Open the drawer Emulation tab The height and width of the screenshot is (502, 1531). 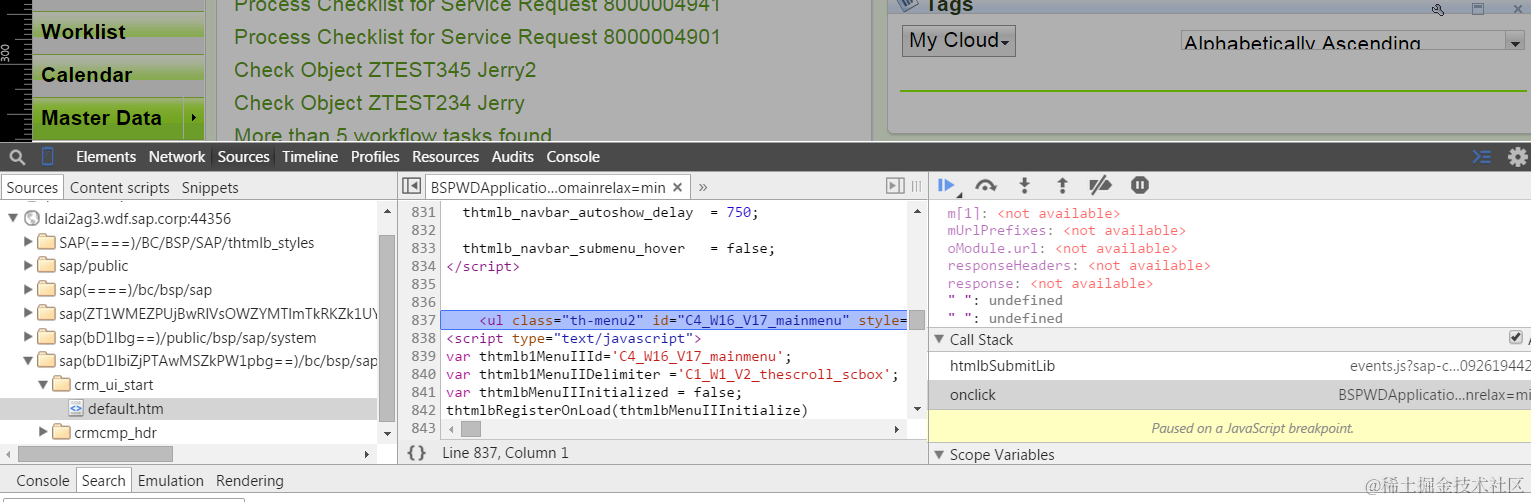click(x=171, y=481)
